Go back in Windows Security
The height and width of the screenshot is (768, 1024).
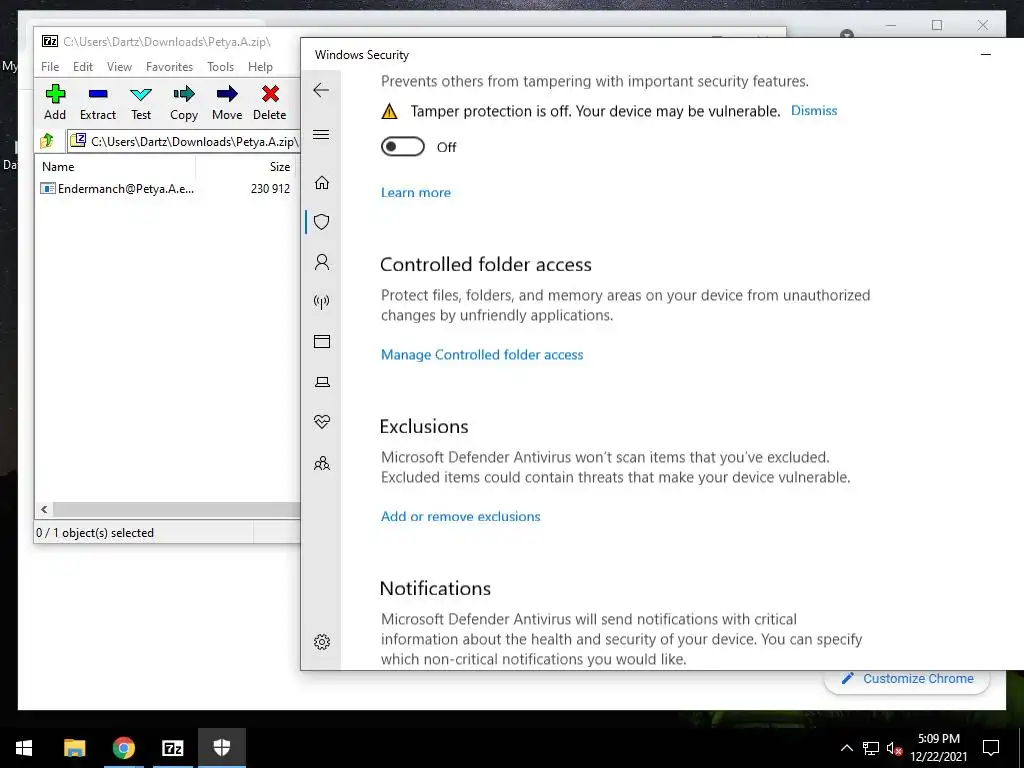pyautogui.click(x=321, y=90)
